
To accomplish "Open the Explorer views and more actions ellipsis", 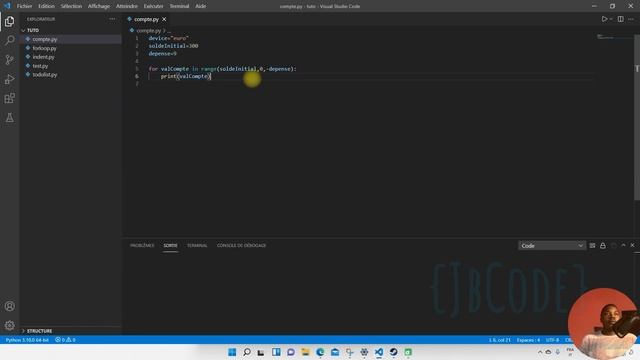I will click(x=112, y=19).
